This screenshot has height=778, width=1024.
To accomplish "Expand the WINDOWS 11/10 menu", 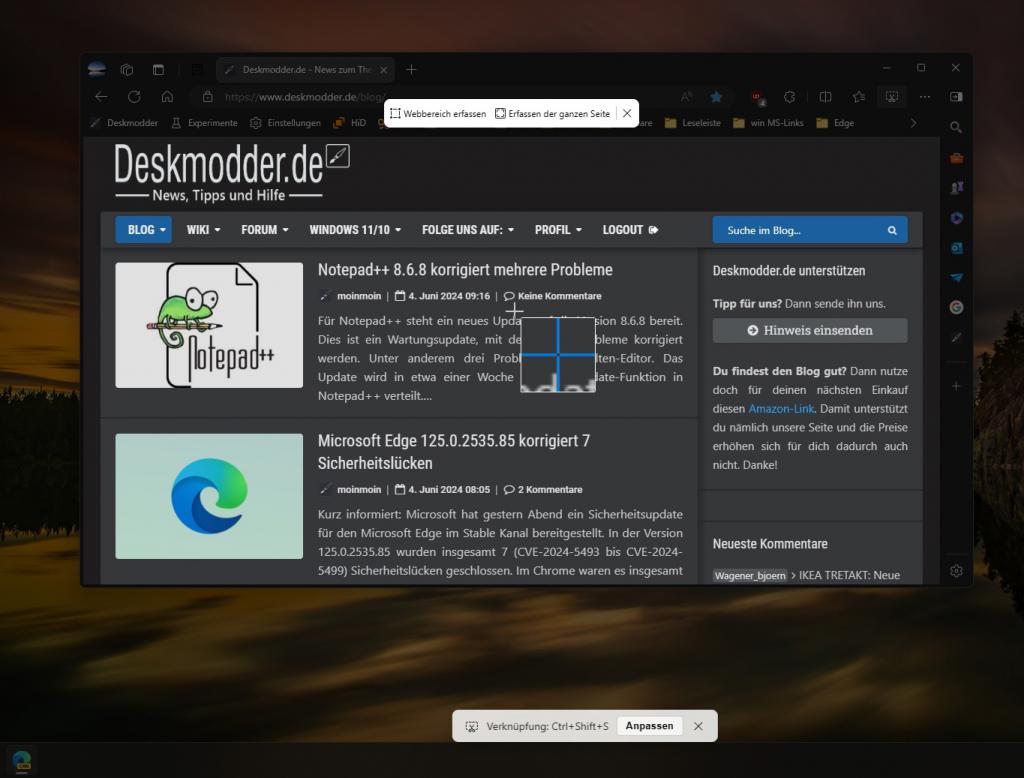I will (x=355, y=230).
